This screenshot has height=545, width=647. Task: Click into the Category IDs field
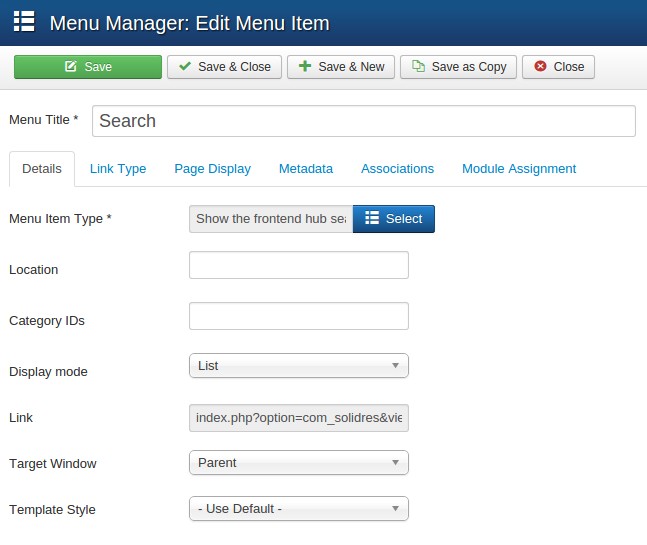(x=298, y=316)
